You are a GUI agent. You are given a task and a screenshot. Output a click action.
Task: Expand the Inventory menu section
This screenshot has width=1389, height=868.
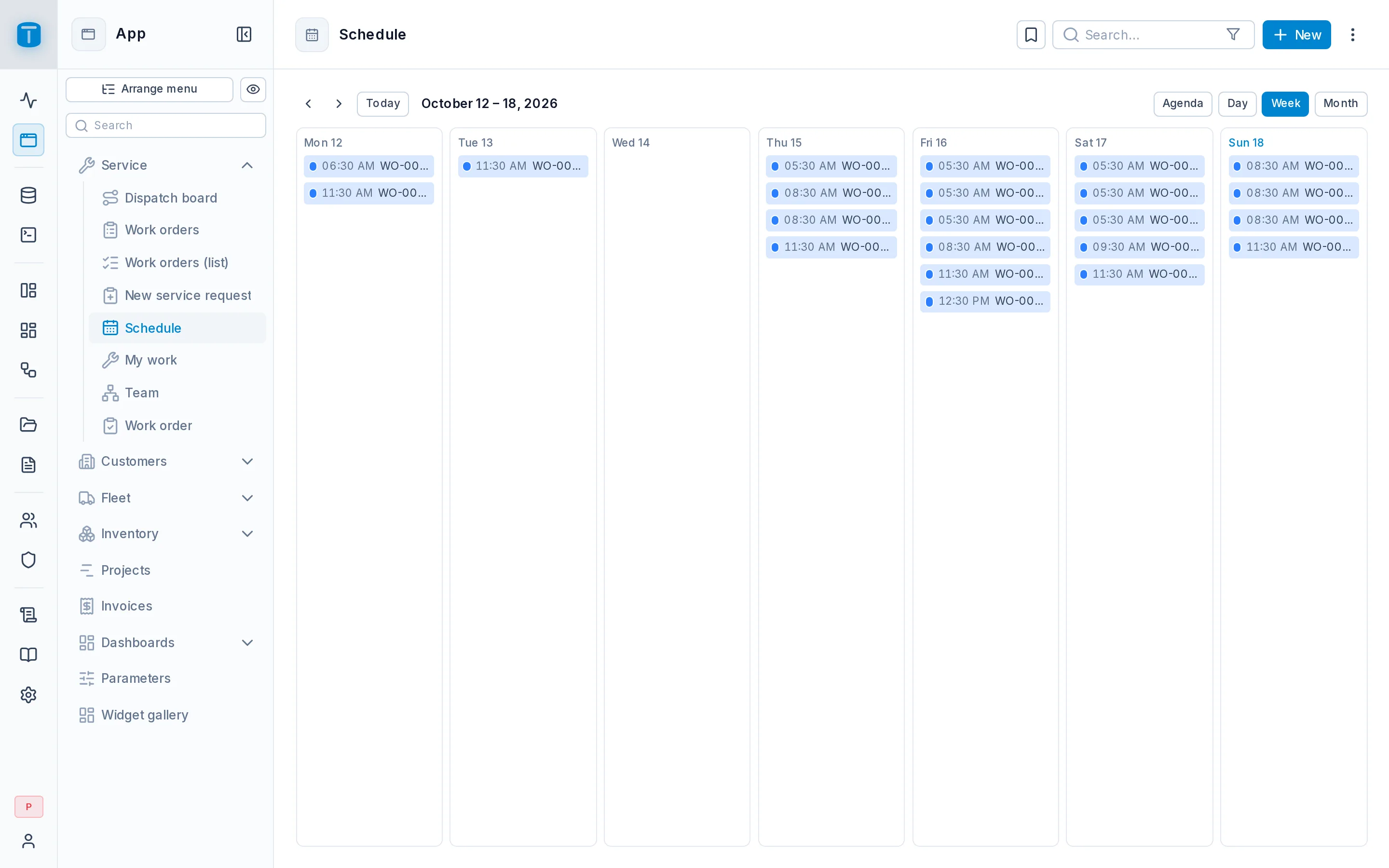[247, 534]
